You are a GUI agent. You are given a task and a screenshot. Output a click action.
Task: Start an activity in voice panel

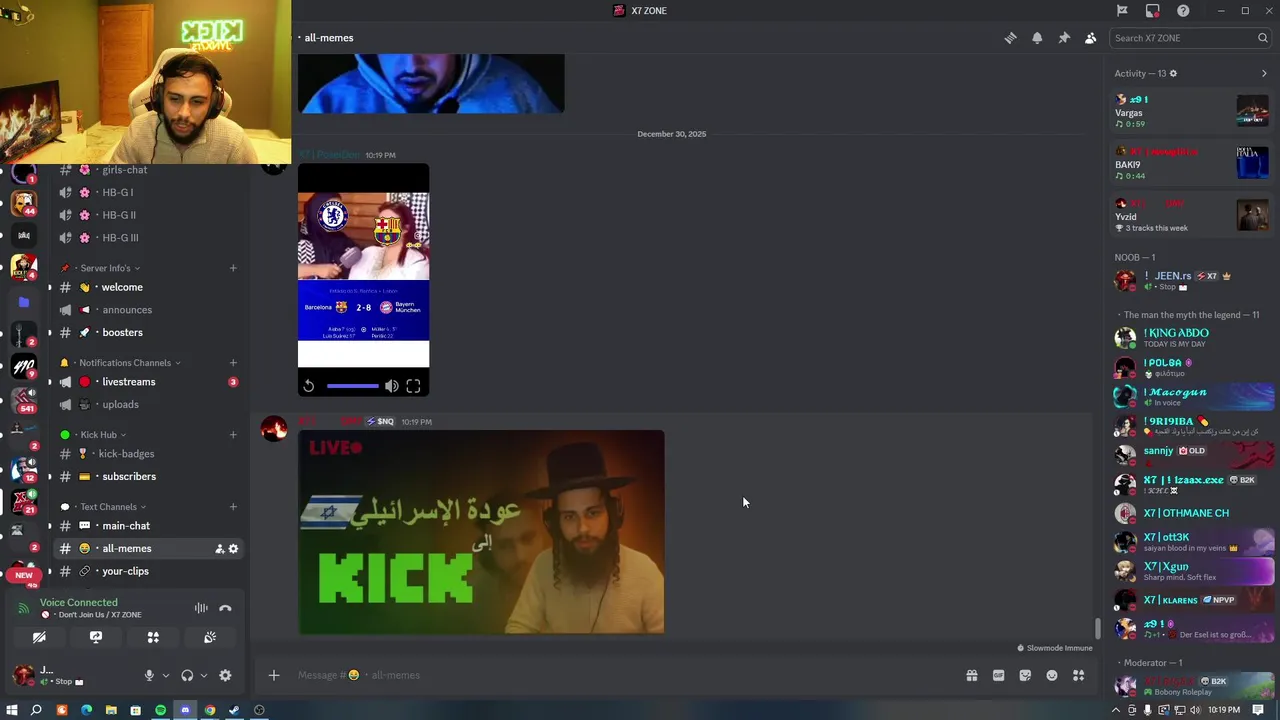(x=153, y=637)
